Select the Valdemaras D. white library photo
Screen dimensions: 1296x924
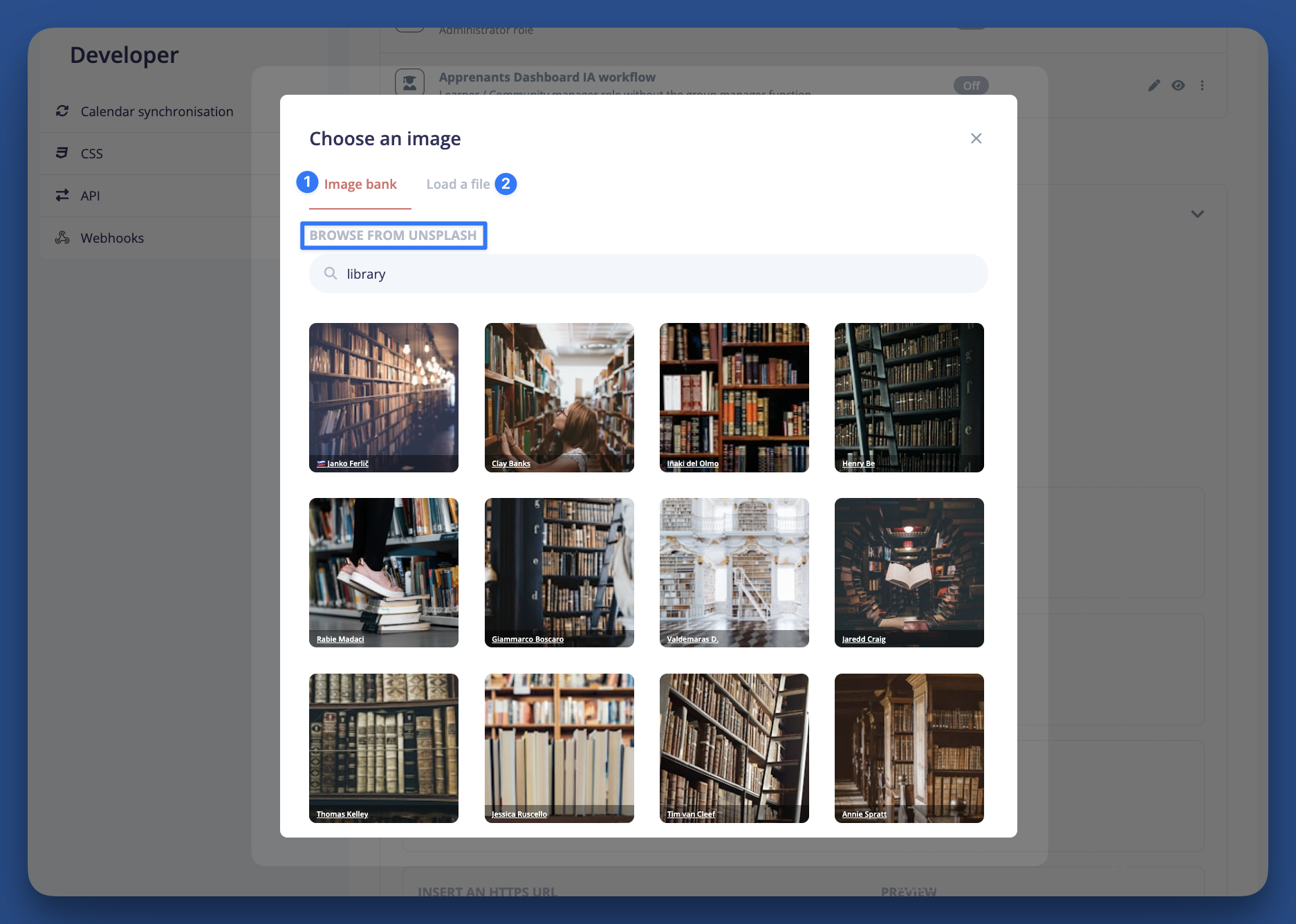(734, 573)
